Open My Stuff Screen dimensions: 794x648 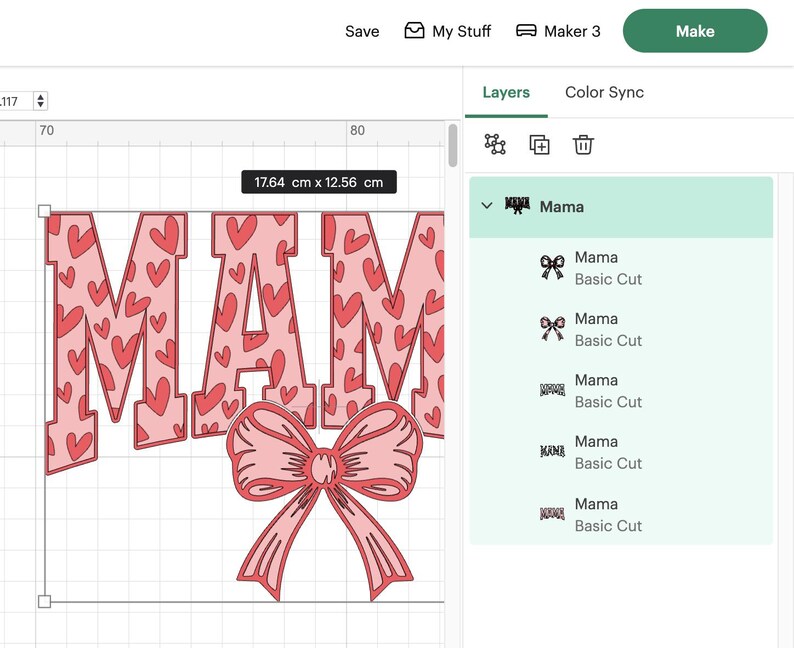448,31
